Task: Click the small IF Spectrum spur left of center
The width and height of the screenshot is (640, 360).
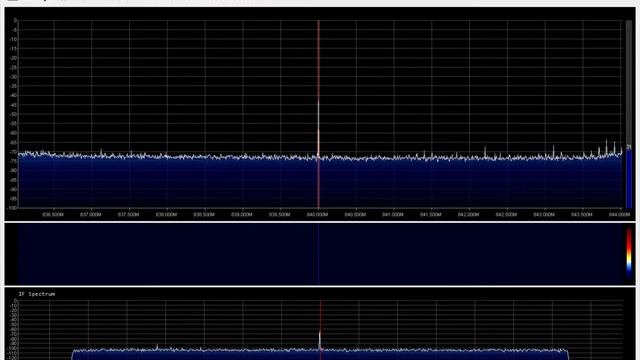Action: (157, 347)
